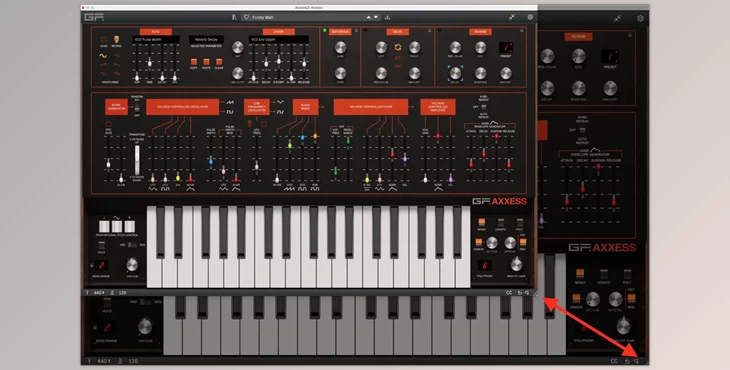Image resolution: width=730 pixels, height=370 pixels.
Task: Flip the ARP/SEQ switch in front window
Action: [133, 245]
